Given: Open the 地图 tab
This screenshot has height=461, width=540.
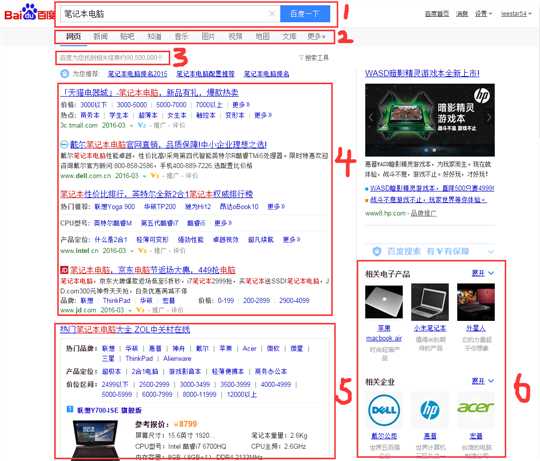Looking at the screenshot, I should 262,36.
